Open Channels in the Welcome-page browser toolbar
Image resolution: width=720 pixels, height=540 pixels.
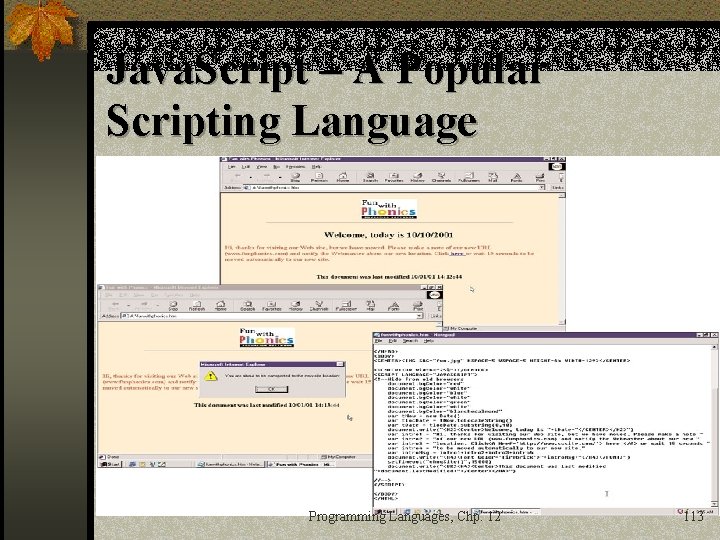click(x=441, y=177)
